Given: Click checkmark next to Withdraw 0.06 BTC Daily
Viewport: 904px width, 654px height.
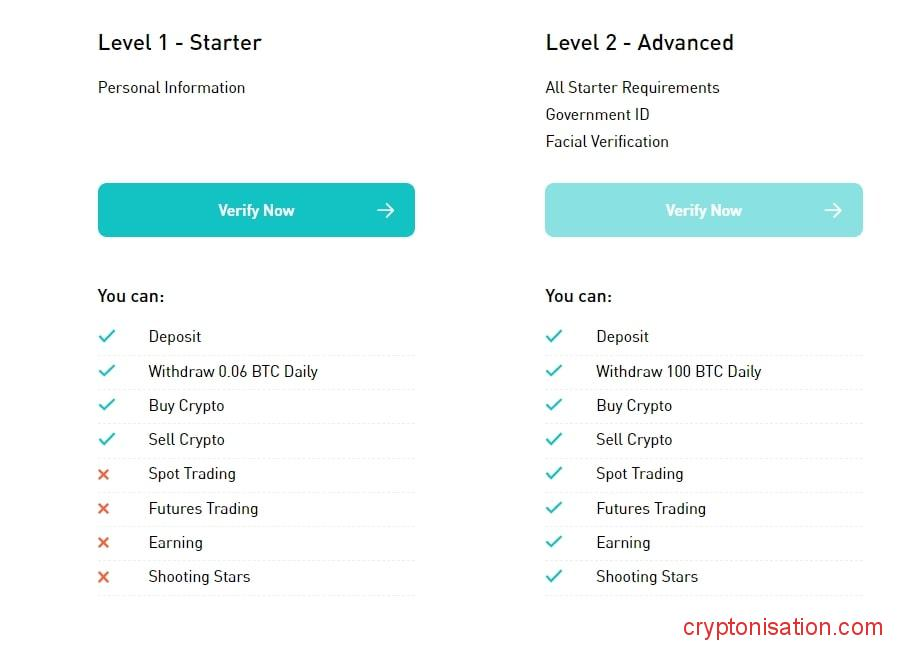Looking at the screenshot, I should pyautogui.click(x=107, y=371).
